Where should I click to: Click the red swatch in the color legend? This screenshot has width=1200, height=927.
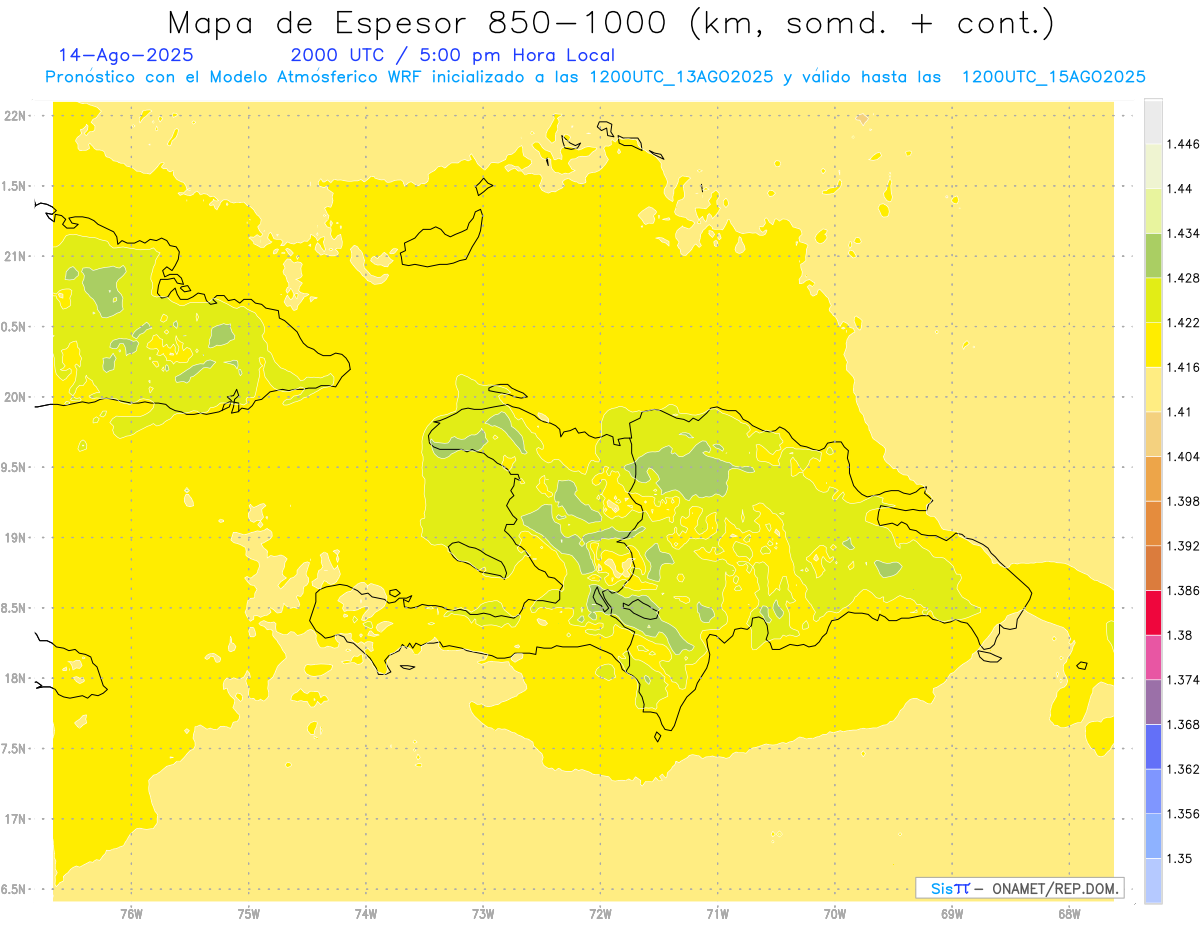pos(1153,612)
